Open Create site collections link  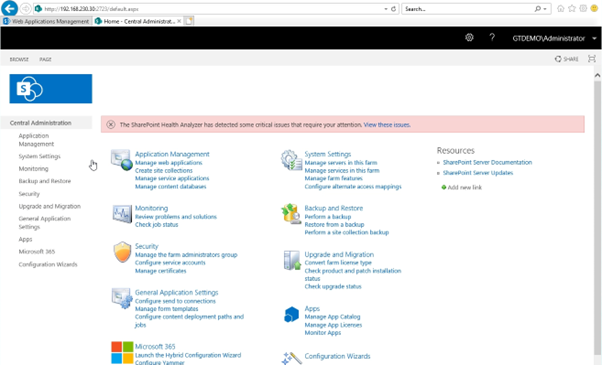(164, 170)
